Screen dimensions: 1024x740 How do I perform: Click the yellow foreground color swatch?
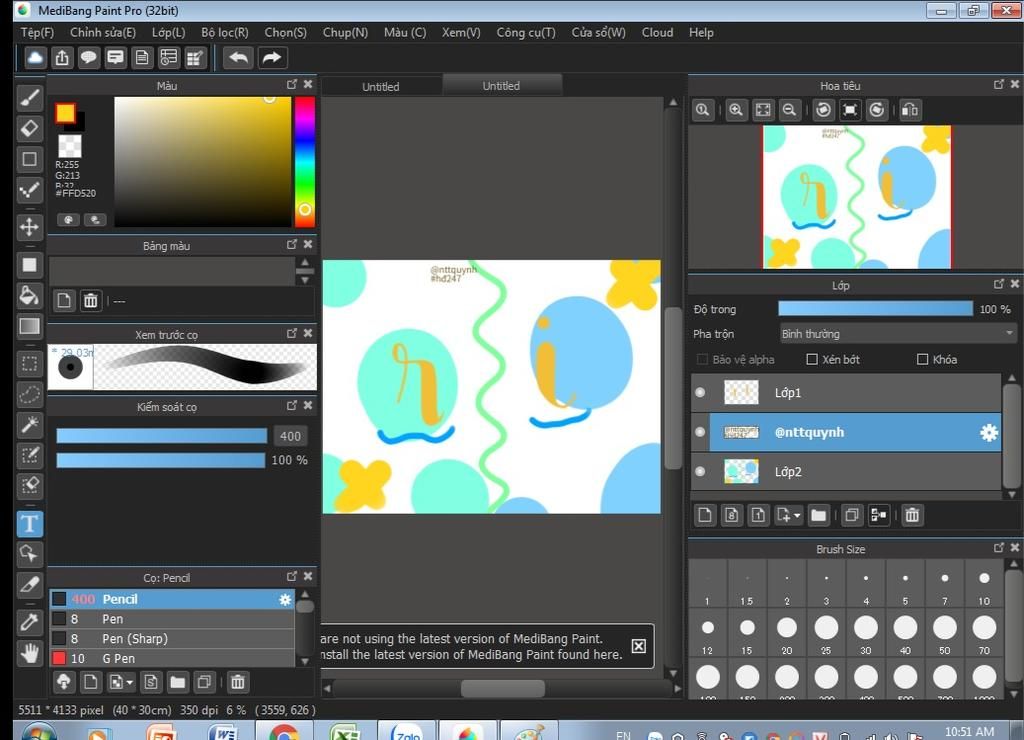[x=65, y=113]
